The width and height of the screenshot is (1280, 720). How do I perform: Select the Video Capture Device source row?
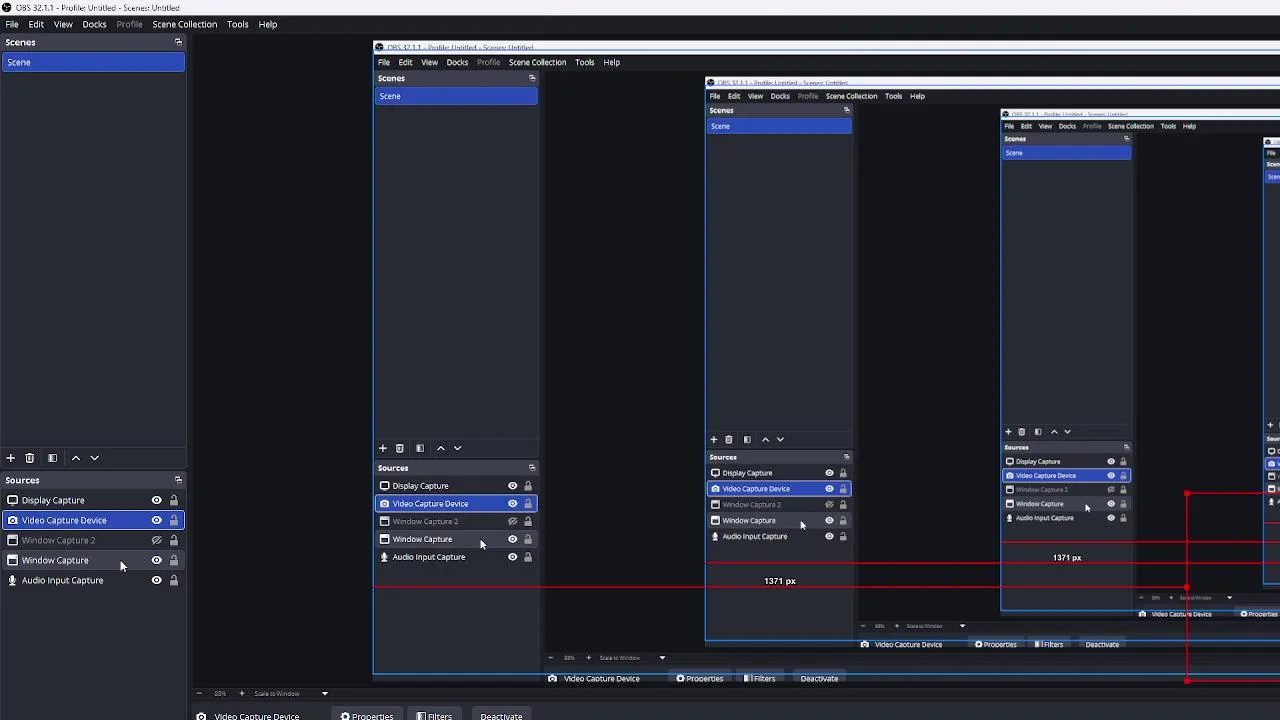[x=93, y=520]
